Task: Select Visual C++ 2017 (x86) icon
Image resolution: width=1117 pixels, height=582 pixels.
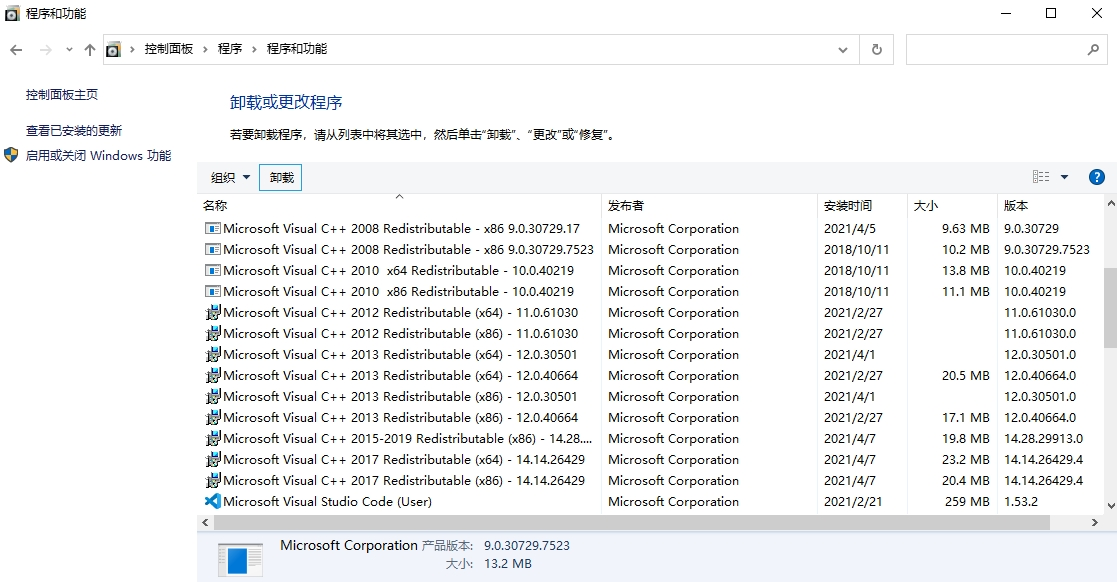Action: click(213, 481)
